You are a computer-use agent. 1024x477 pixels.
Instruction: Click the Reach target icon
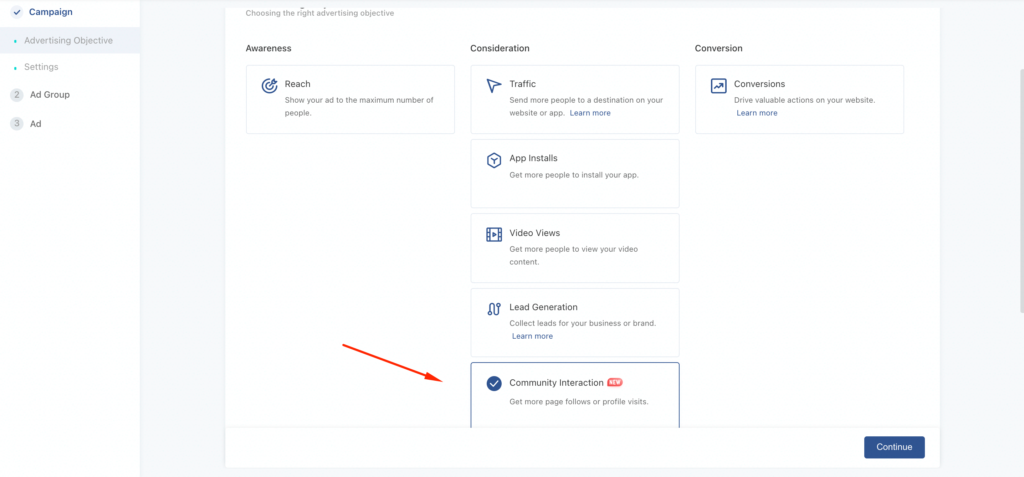[270, 86]
